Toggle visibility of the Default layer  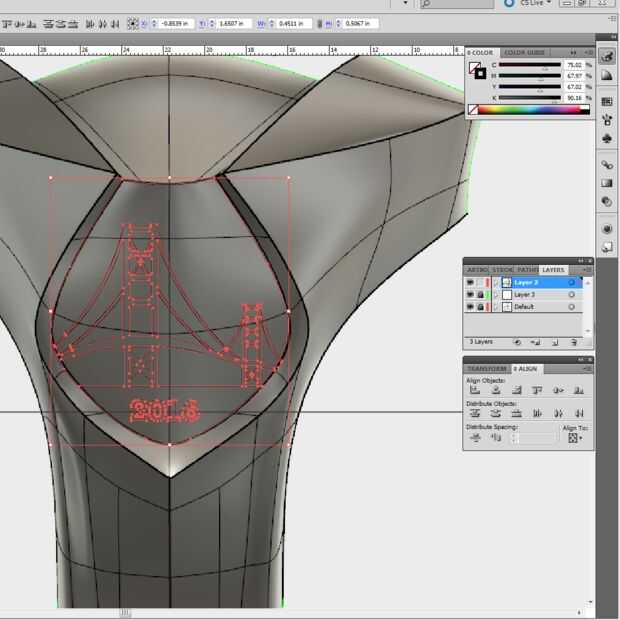click(x=470, y=307)
